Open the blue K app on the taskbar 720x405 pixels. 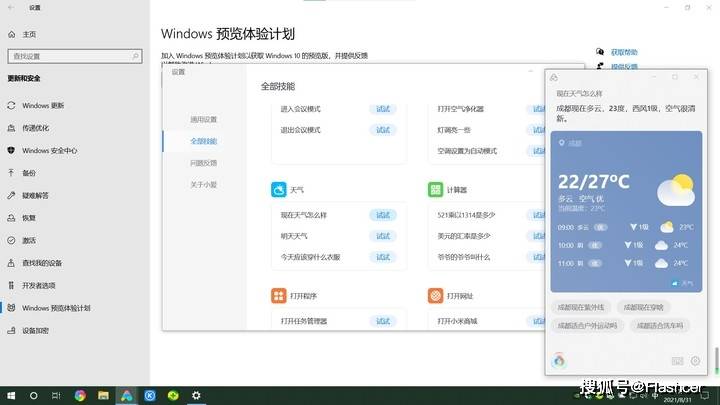[150, 395]
